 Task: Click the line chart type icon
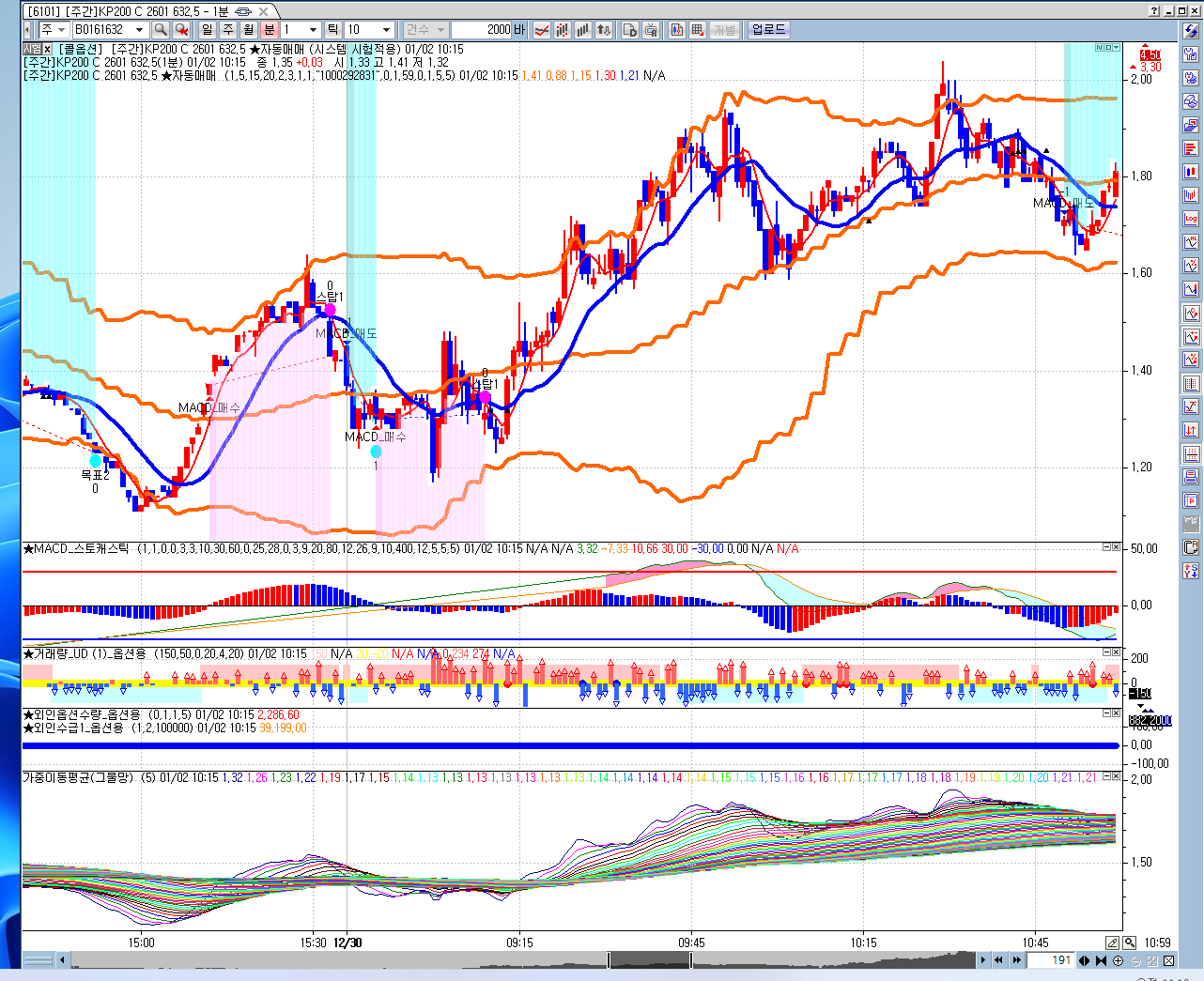tap(542, 30)
